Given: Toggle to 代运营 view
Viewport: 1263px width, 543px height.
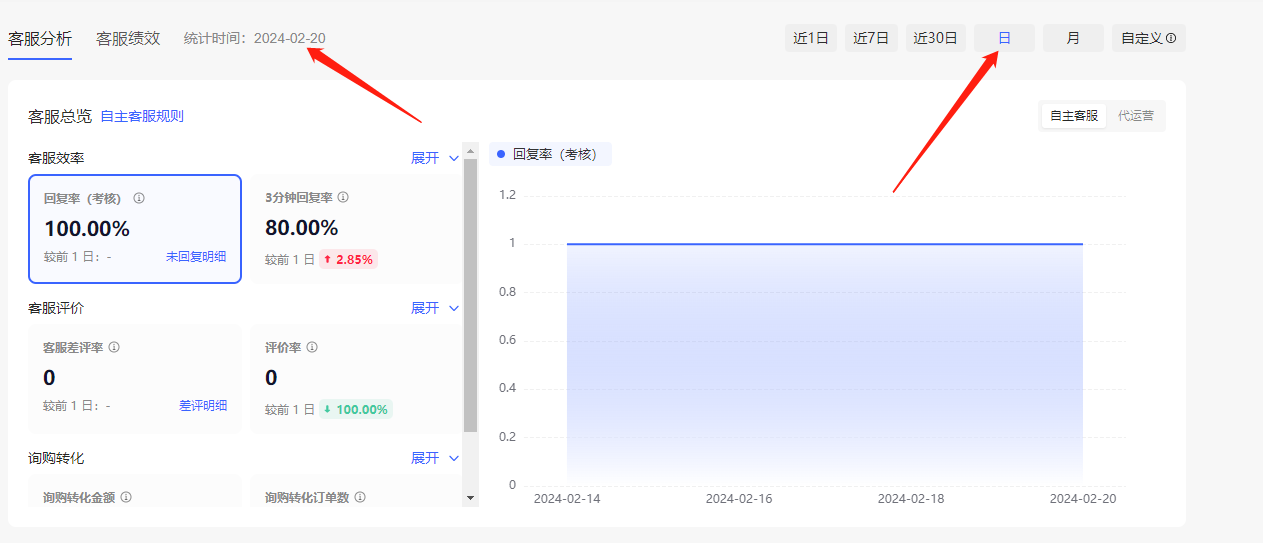Looking at the screenshot, I should 1136,116.
